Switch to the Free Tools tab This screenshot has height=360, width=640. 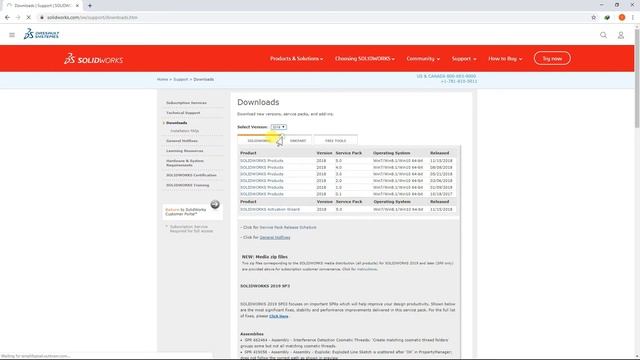[x=336, y=140]
